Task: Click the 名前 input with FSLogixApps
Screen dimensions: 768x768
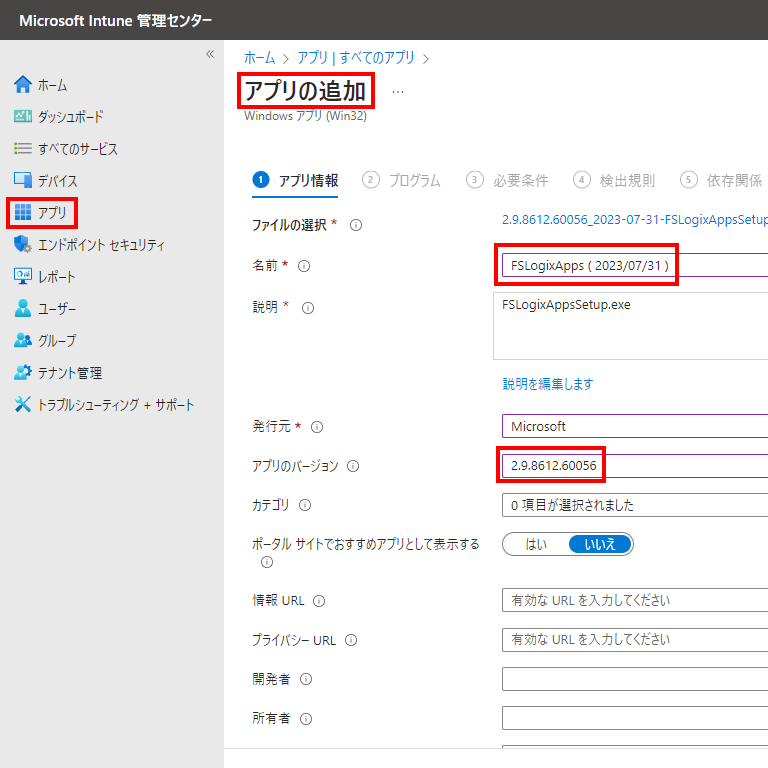Action: 635,265
